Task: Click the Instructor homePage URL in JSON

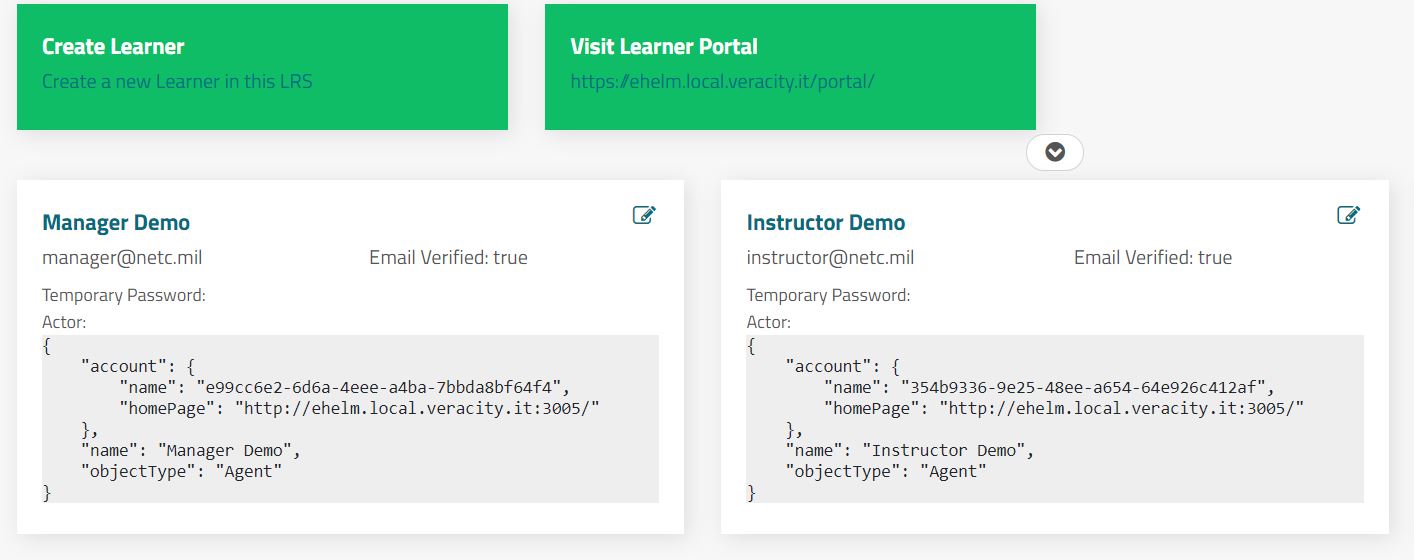Action: (x=1126, y=408)
